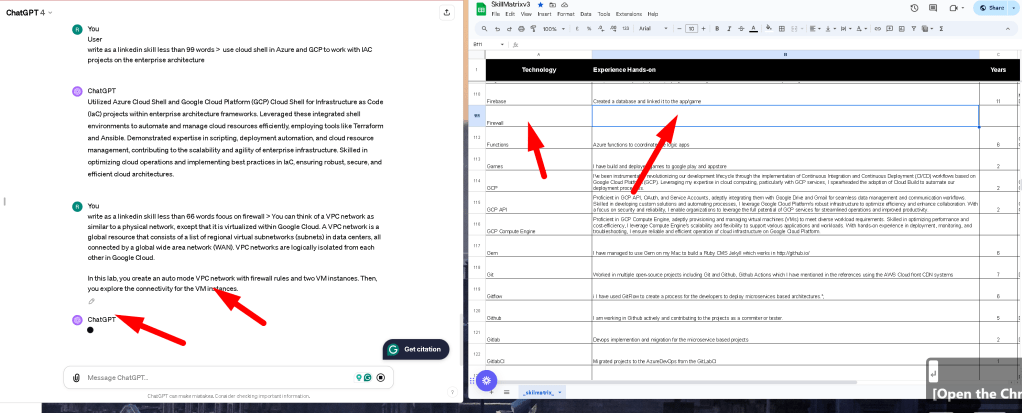Open the all sheets list icon
The height and width of the screenshot is (413, 1022).
pyautogui.click(x=506, y=392)
